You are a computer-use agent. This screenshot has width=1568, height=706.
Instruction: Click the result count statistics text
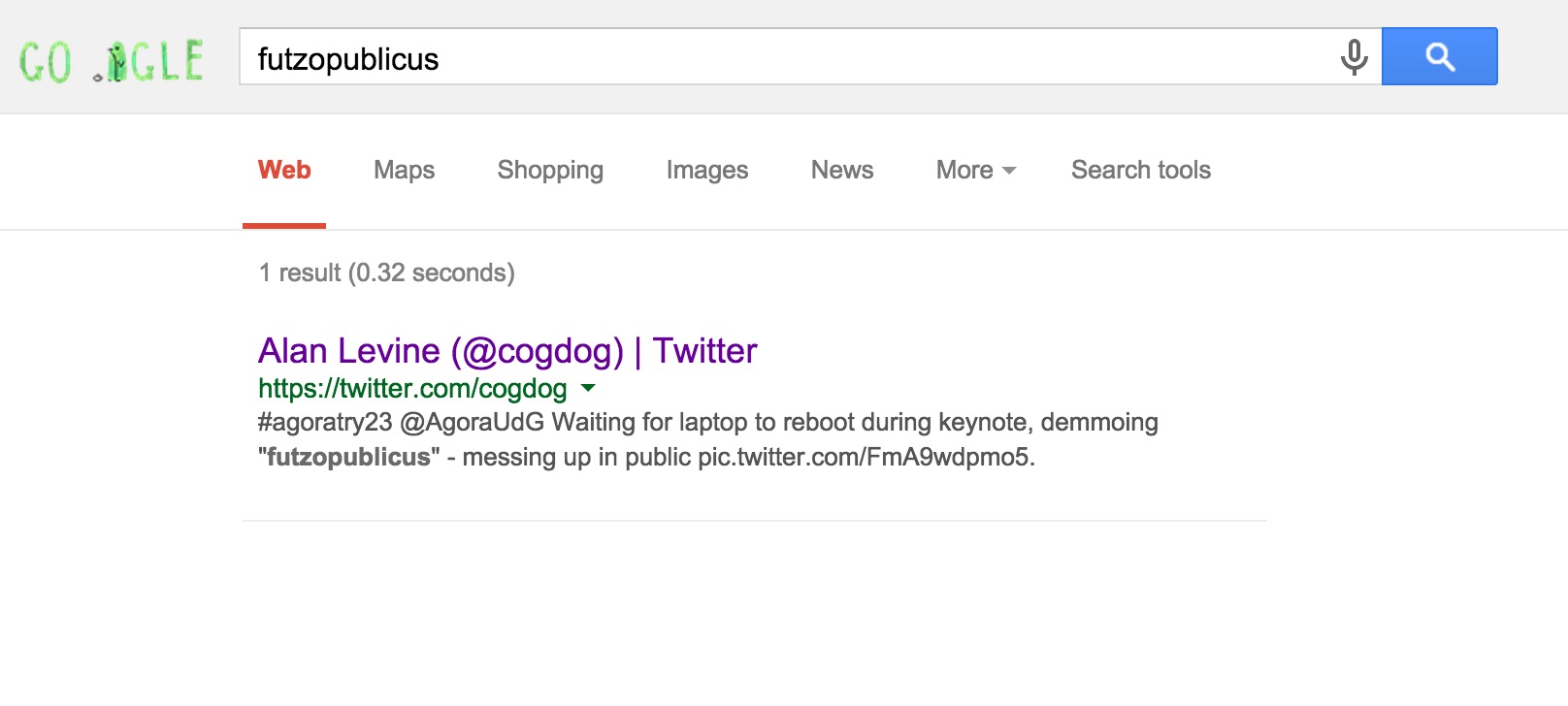click(386, 273)
